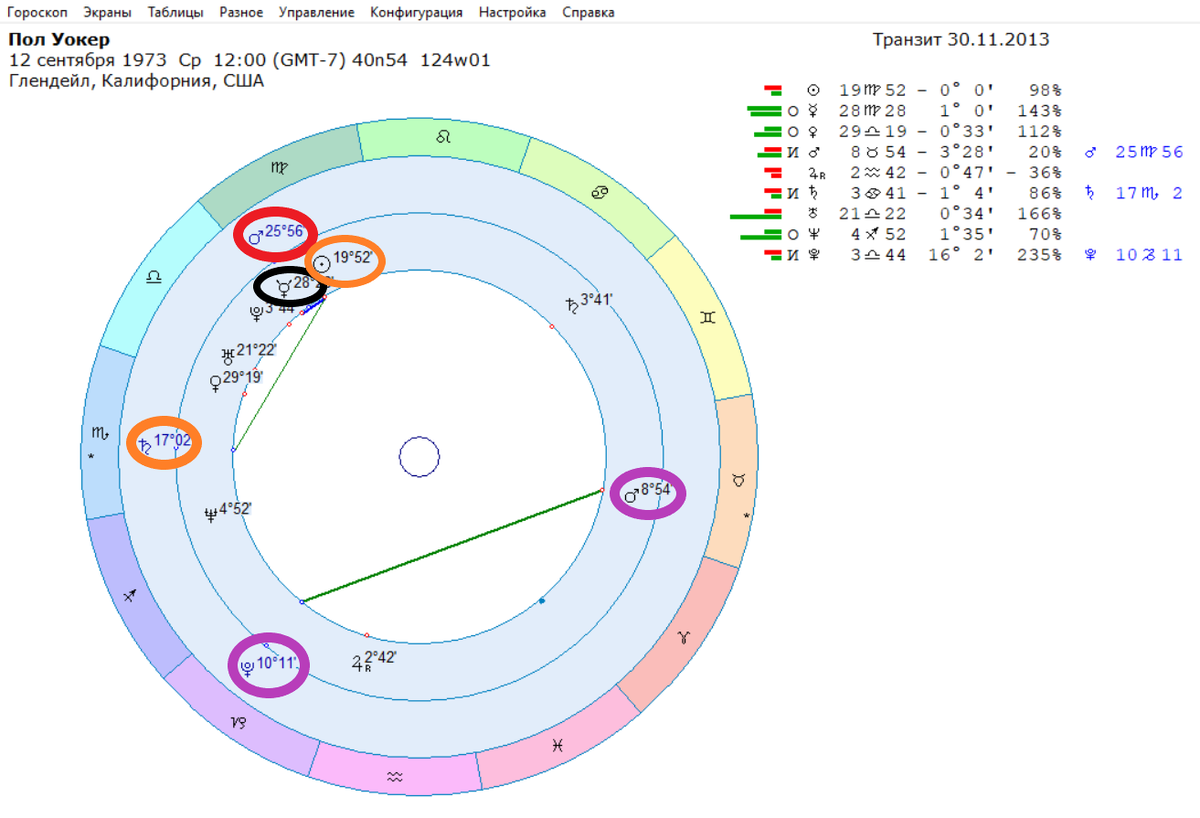The image size is (1200, 818).
Task: Open the Настройка menu
Action: (x=512, y=13)
